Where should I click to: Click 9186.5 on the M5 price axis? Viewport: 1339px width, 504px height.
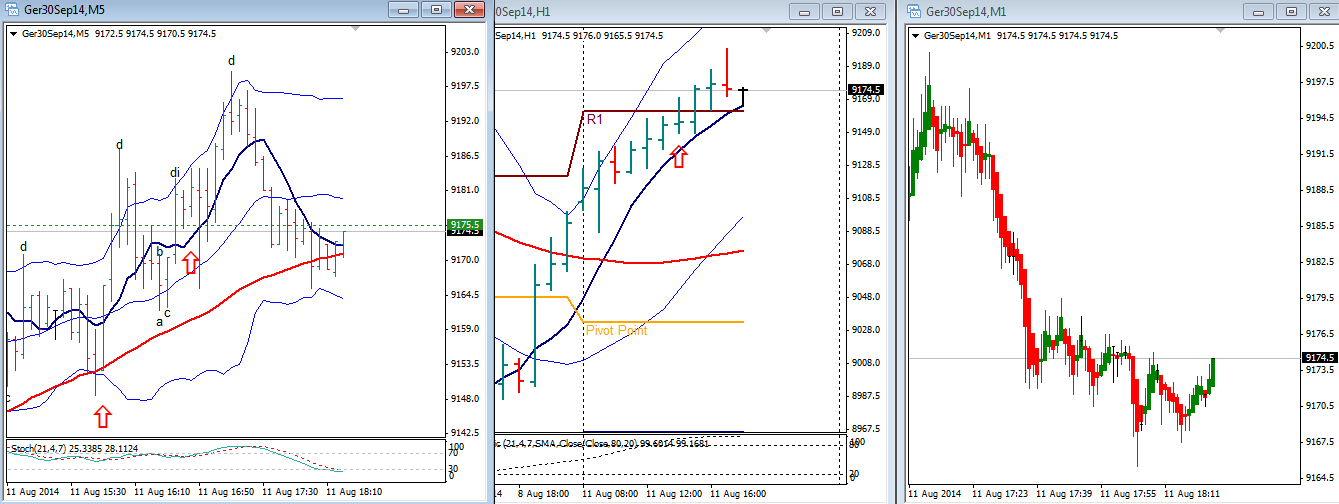466,156
